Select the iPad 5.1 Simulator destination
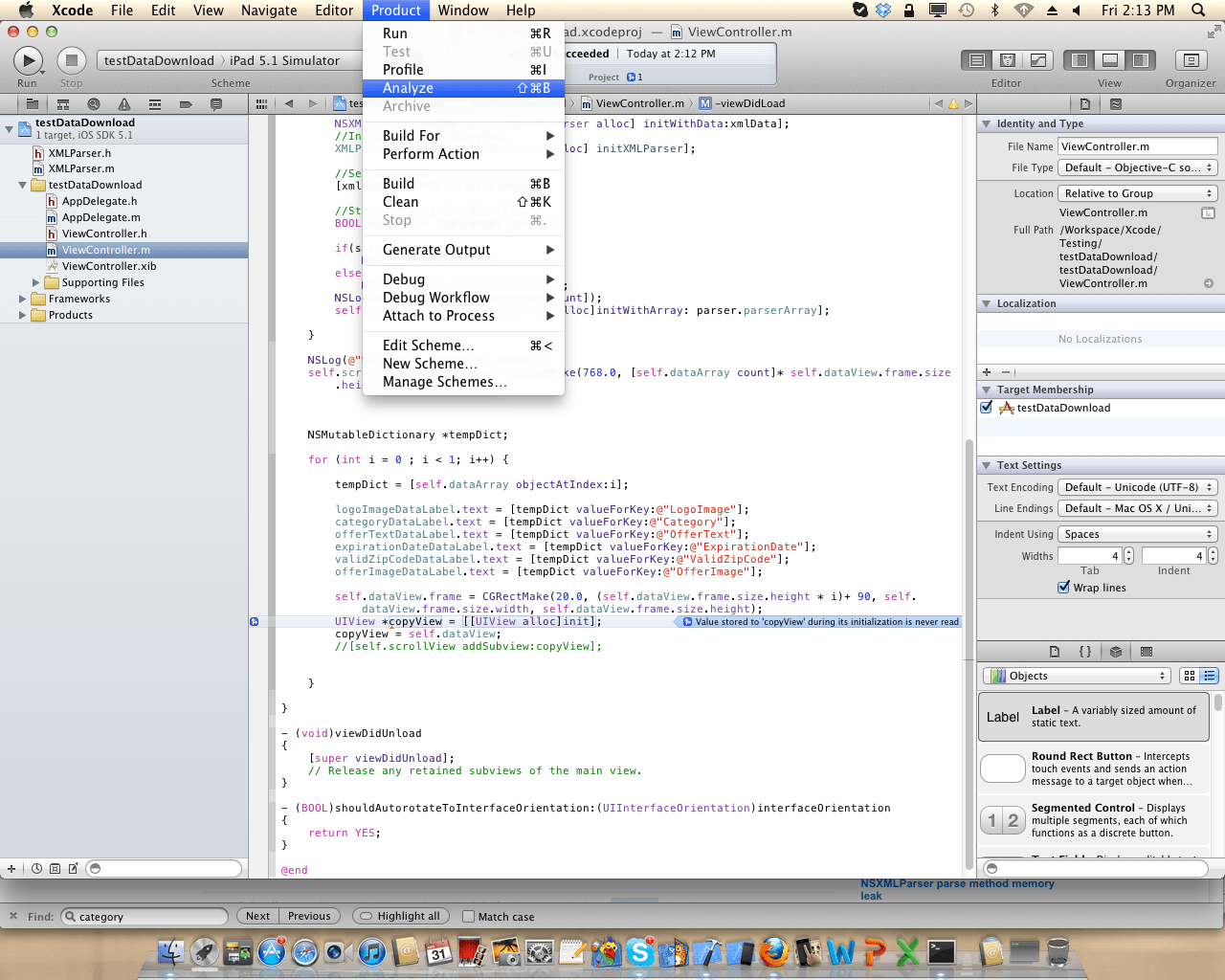 click(x=284, y=60)
